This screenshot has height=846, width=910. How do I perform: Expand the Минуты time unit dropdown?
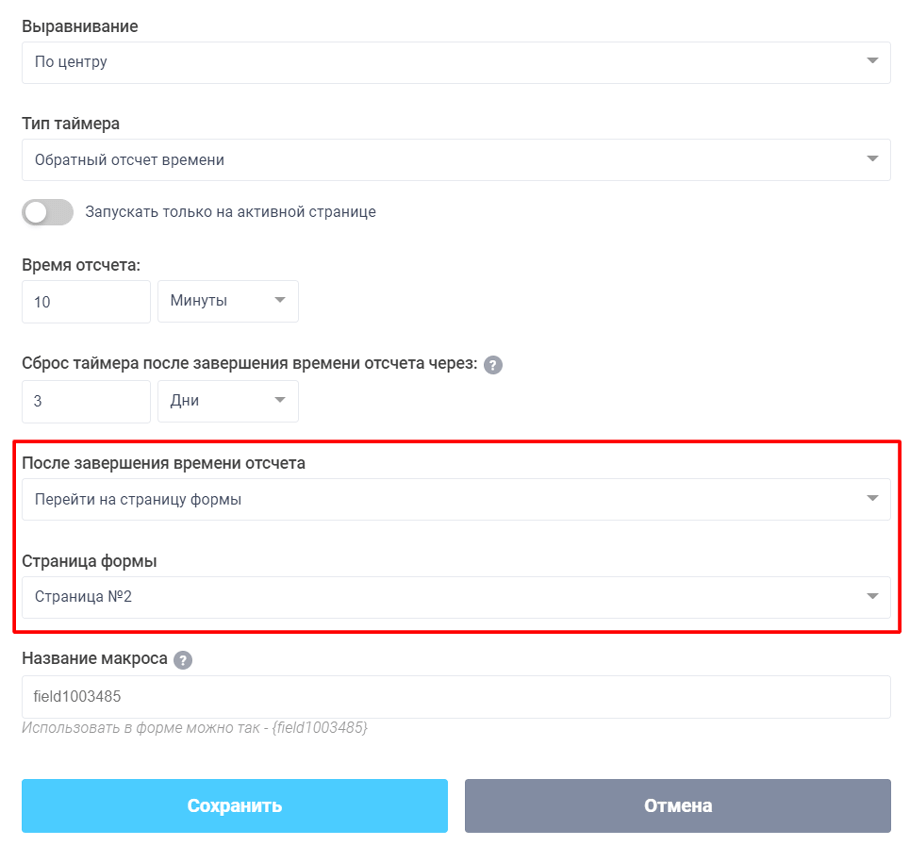[x=281, y=300]
